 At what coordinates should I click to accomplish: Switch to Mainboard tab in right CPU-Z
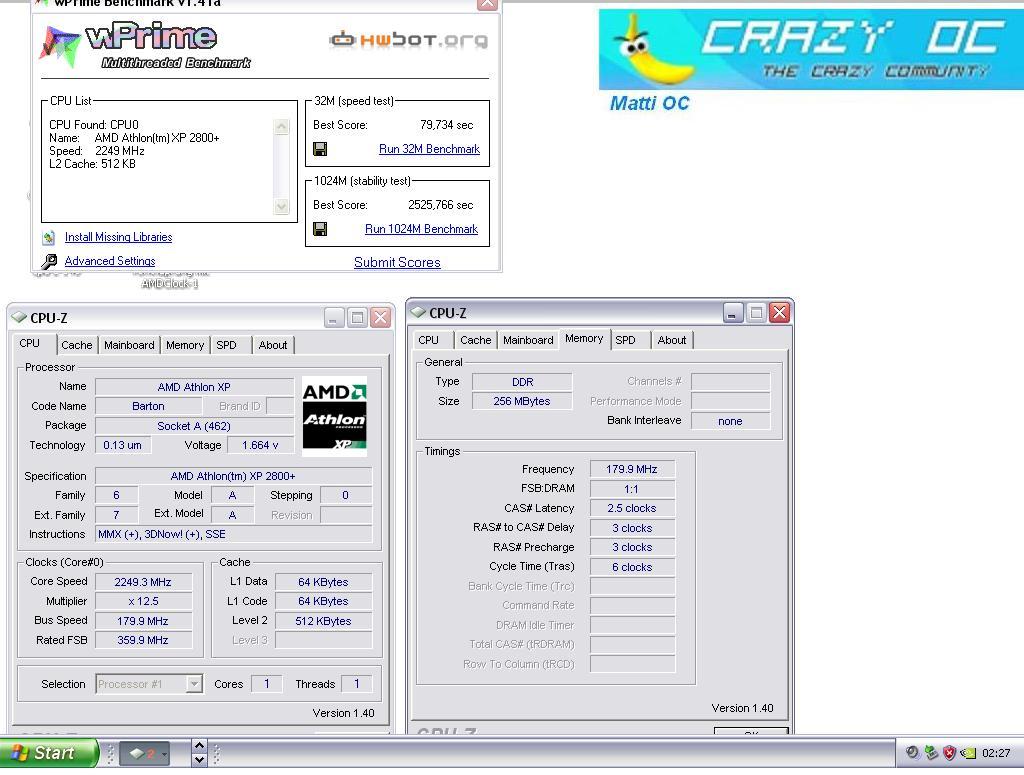(x=528, y=340)
